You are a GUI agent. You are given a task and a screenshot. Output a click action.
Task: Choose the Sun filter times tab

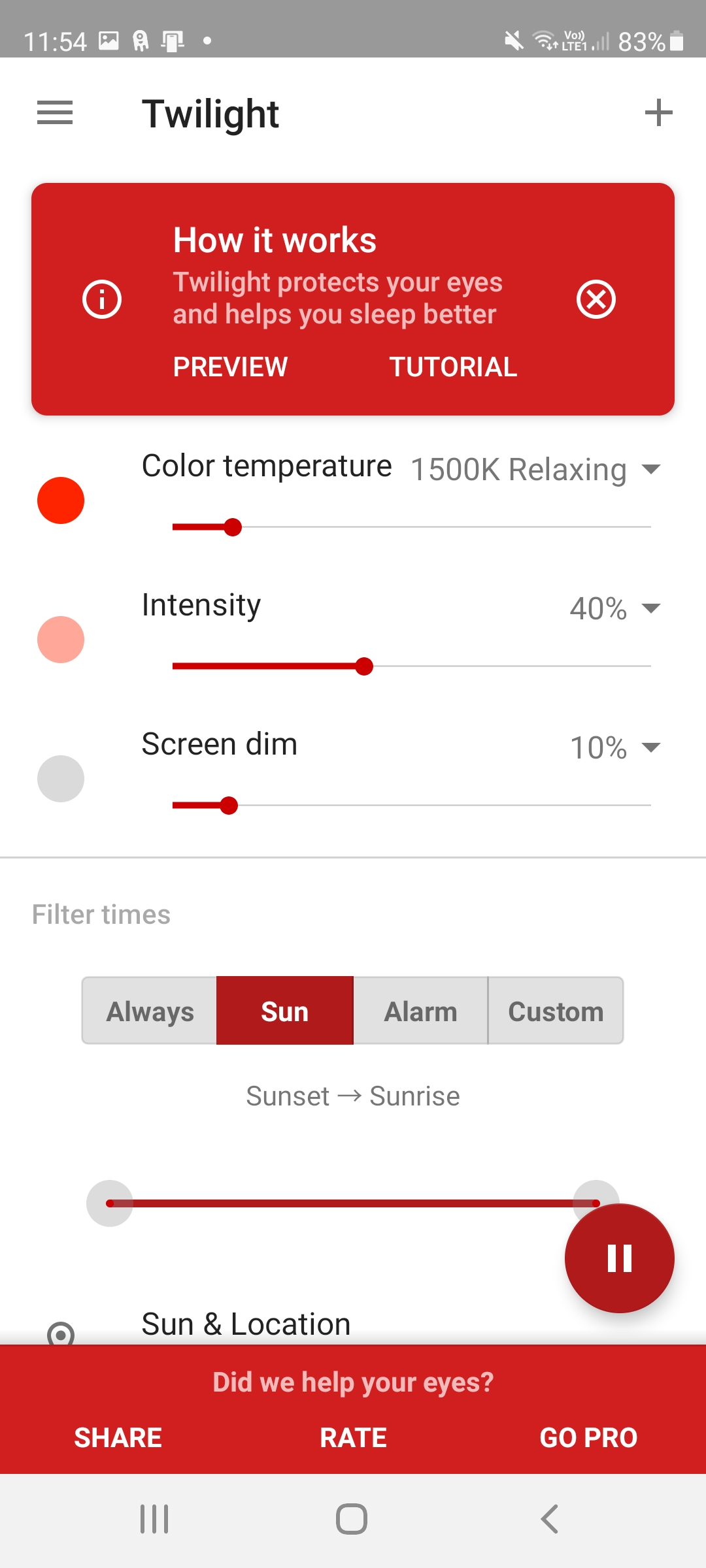coord(285,1011)
